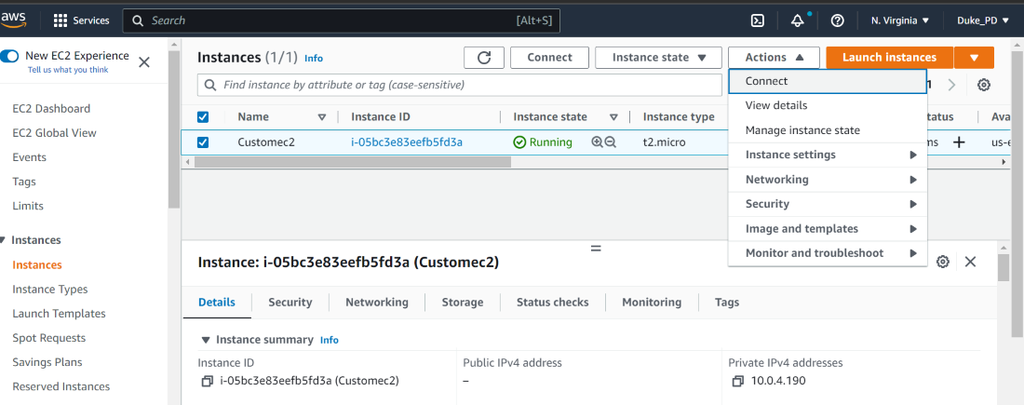This screenshot has width=1024, height=405.
Task: Expand Monitor and troubleshoot submenu
Action: [827, 253]
